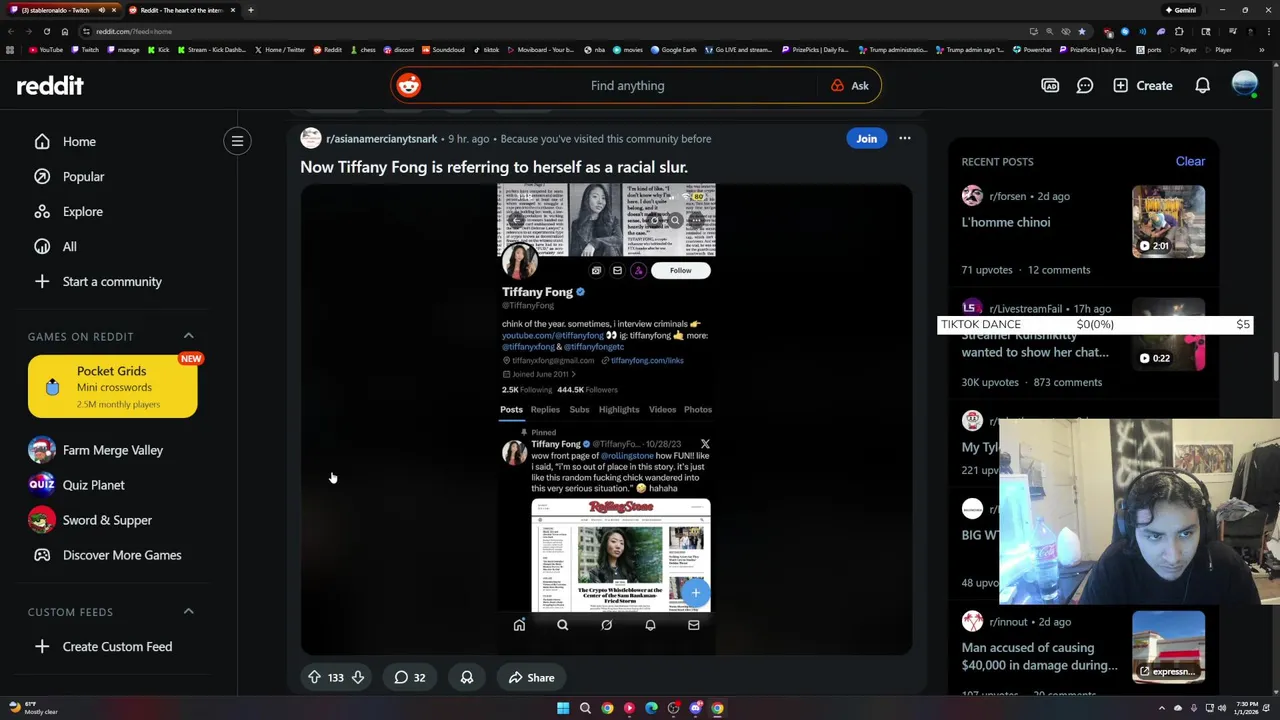Collapse the sidebar with hamburger toggle

click(238, 142)
